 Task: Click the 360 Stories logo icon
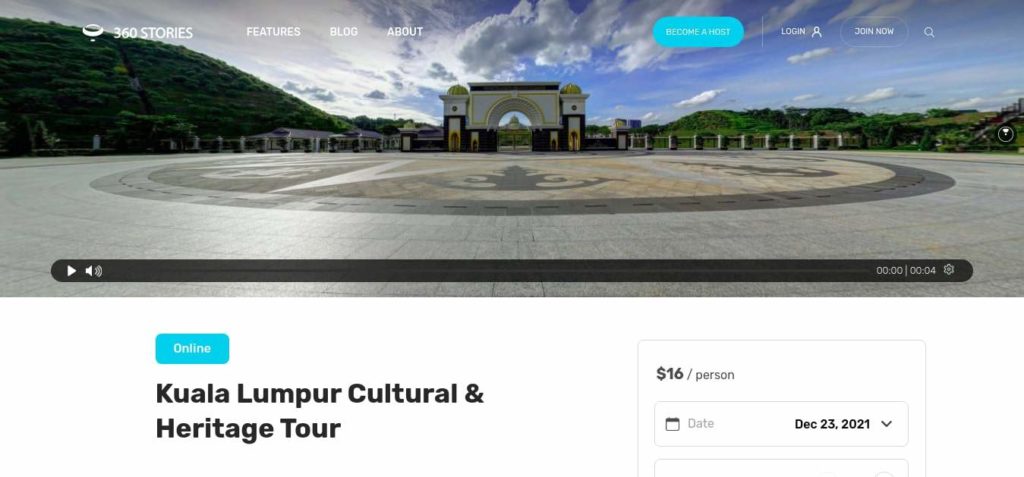[x=93, y=32]
